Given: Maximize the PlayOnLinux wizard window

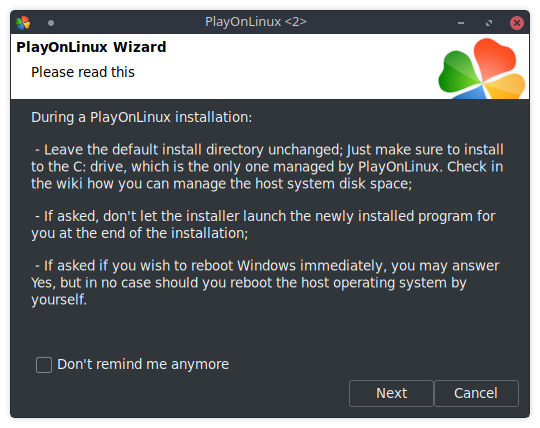Looking at the screenshot, I should coord(489,23).
